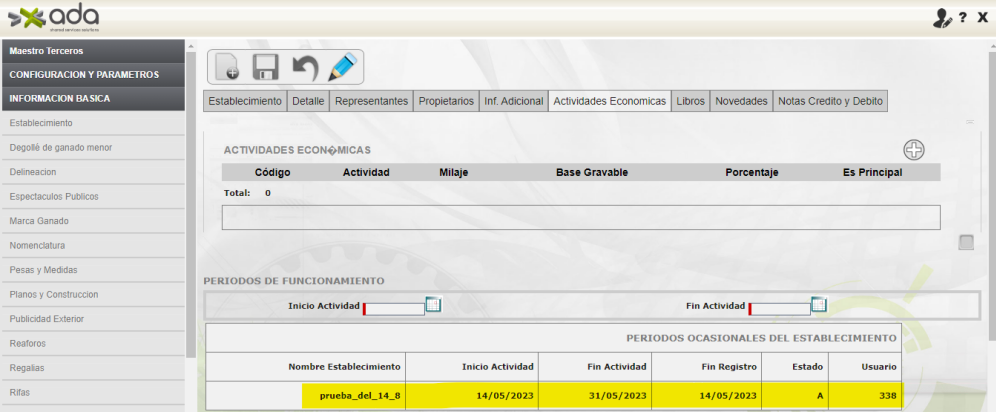
Task: Click the user profile icon at top right
Action: 941,18
